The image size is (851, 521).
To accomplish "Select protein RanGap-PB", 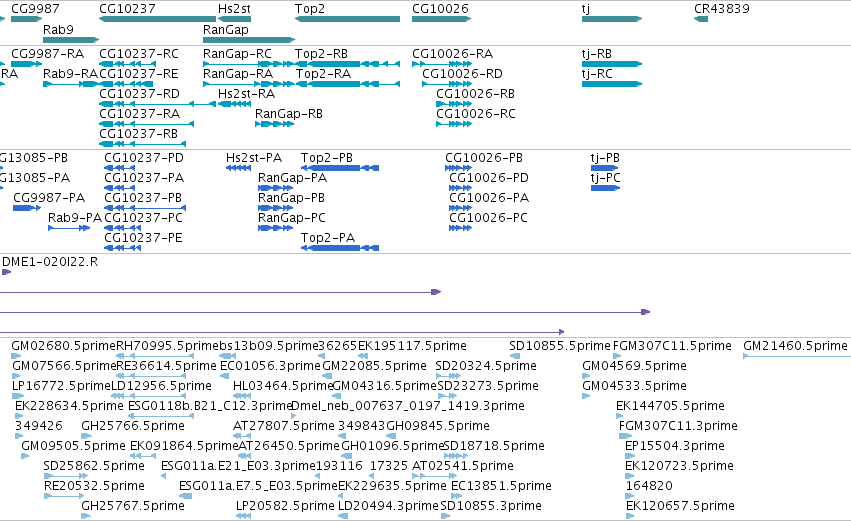I will tap(276, 208).
